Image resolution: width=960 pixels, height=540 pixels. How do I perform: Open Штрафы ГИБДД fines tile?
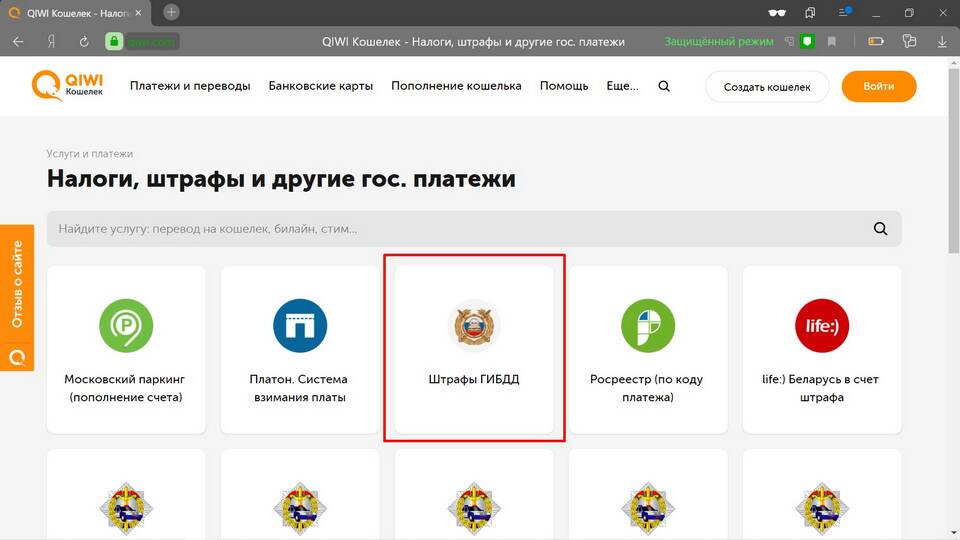pos(474,348)
